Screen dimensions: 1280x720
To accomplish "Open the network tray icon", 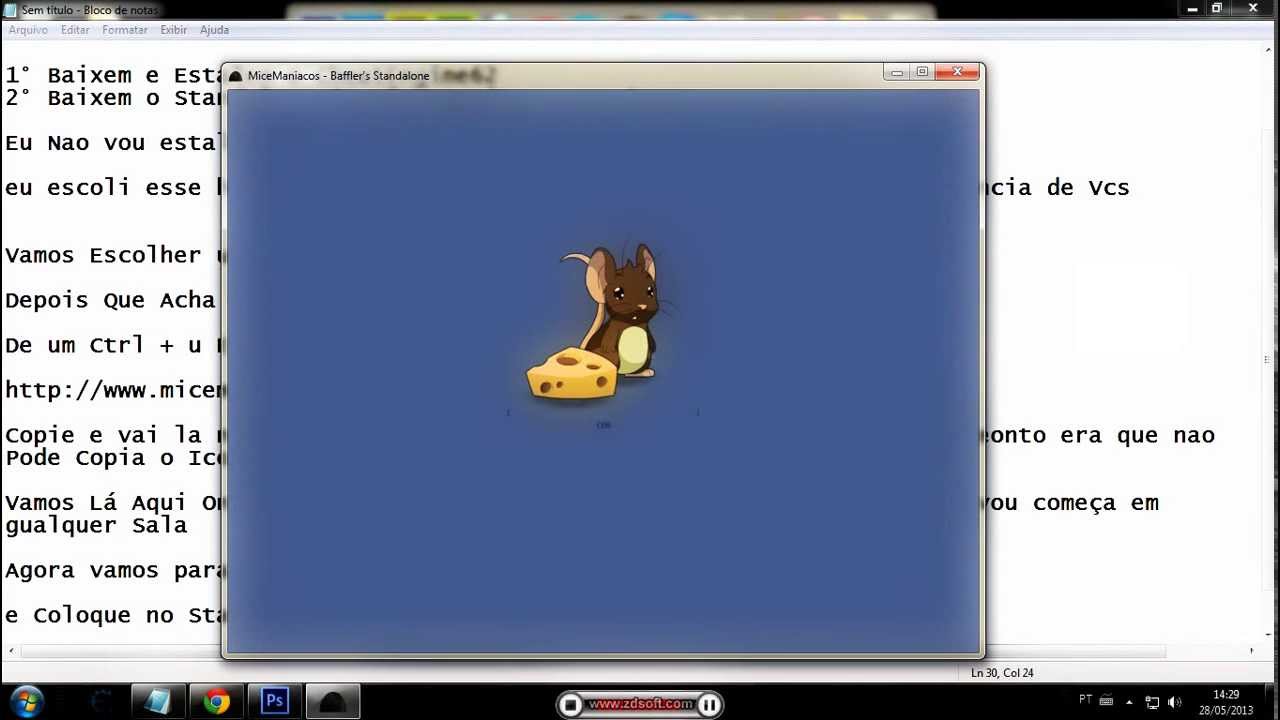I will pos(1152,702).
